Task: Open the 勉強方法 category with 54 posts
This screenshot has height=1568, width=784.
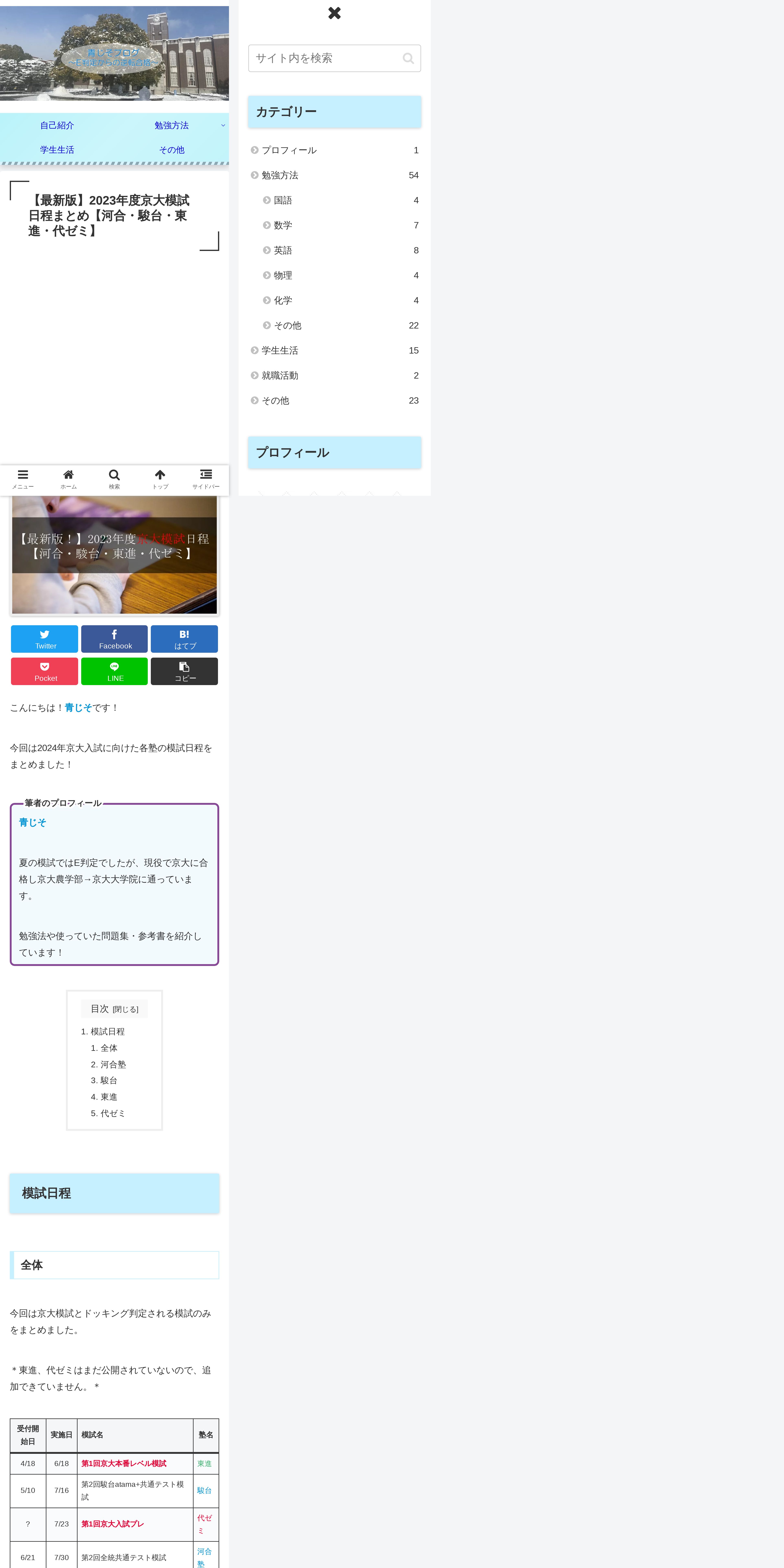Action: pos(334,175)
